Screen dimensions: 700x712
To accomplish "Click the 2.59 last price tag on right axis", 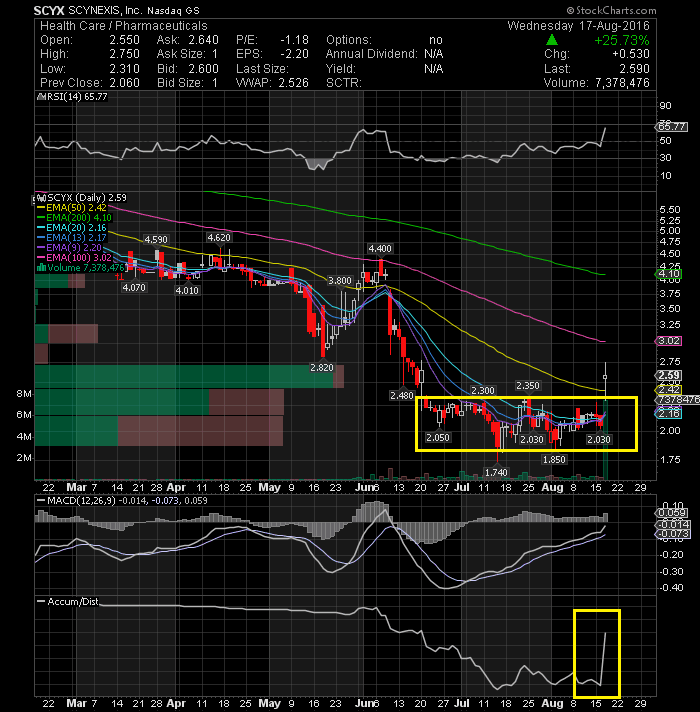I will (x=669, y=375).
